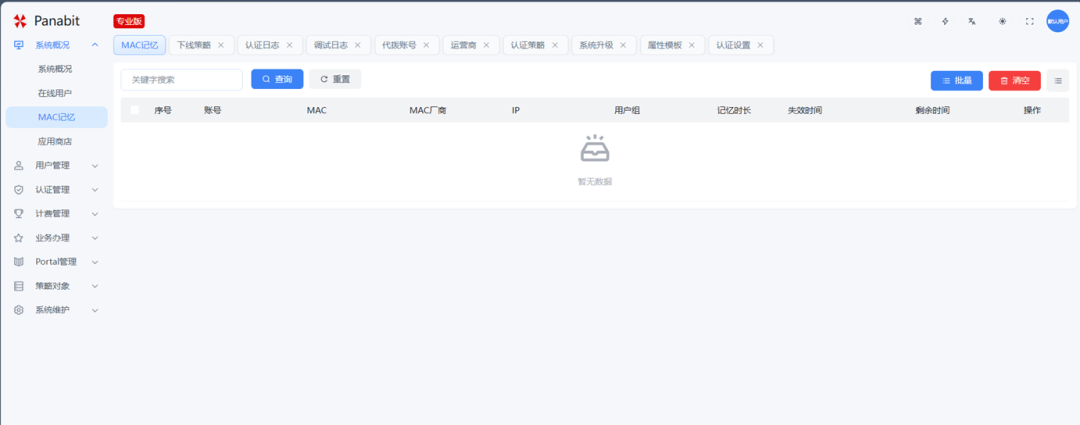Close the 认证日志 tab
The height and width of the screenshot is (425, 1080).
tap(289, 45)
